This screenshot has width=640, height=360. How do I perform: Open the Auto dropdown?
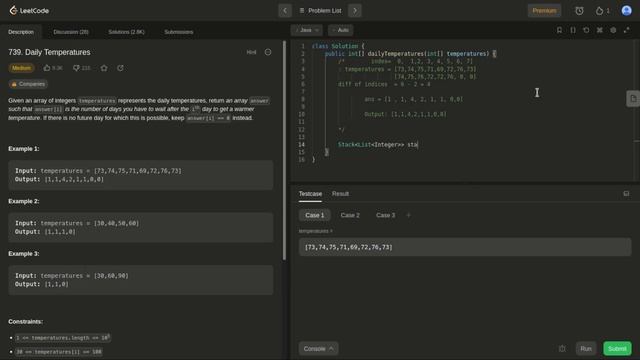tap(341, 30)
